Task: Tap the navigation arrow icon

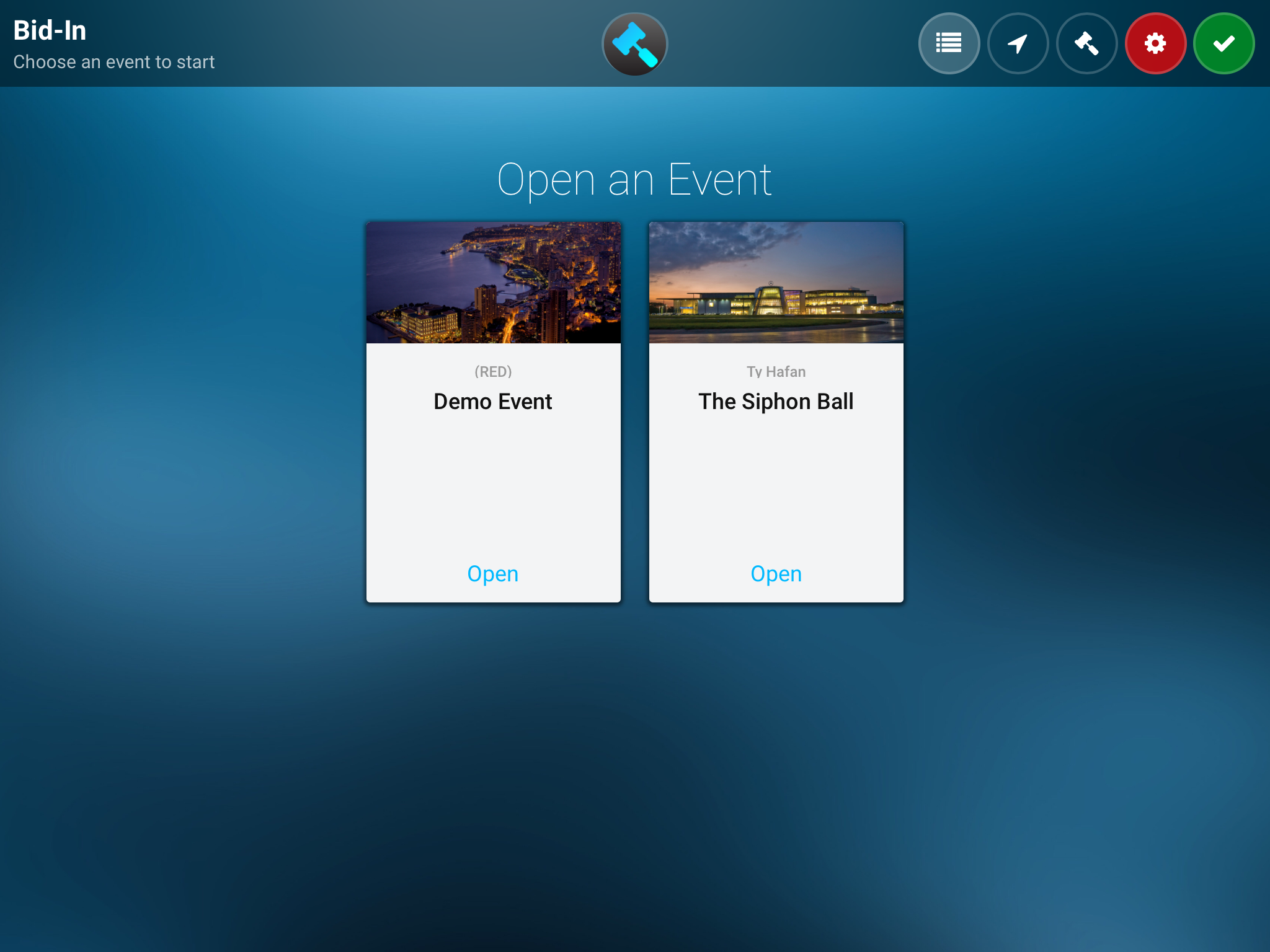Action: pyautogui.click(x=1018, y=43)
